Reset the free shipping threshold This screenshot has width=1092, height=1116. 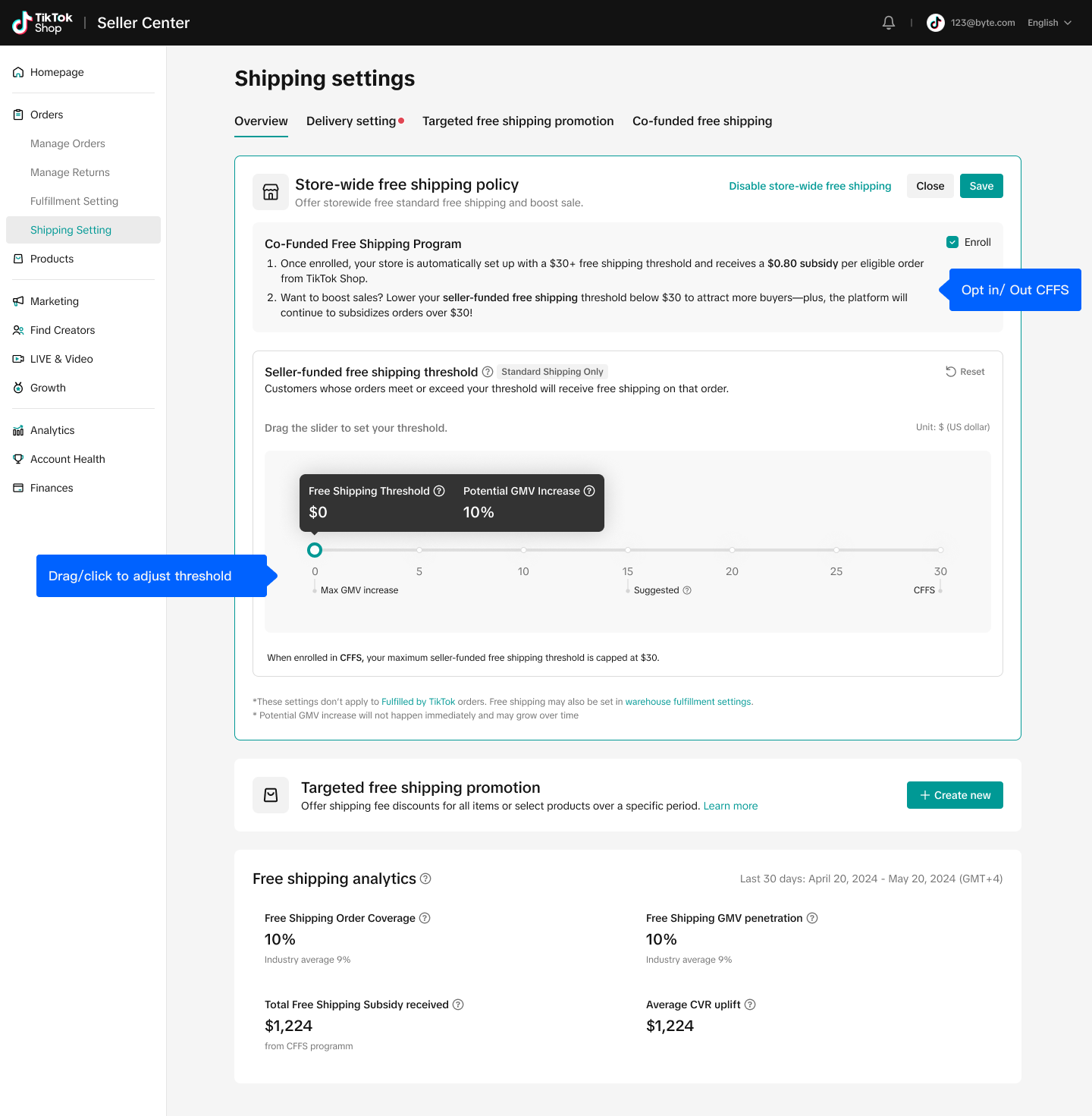[965, 372]
